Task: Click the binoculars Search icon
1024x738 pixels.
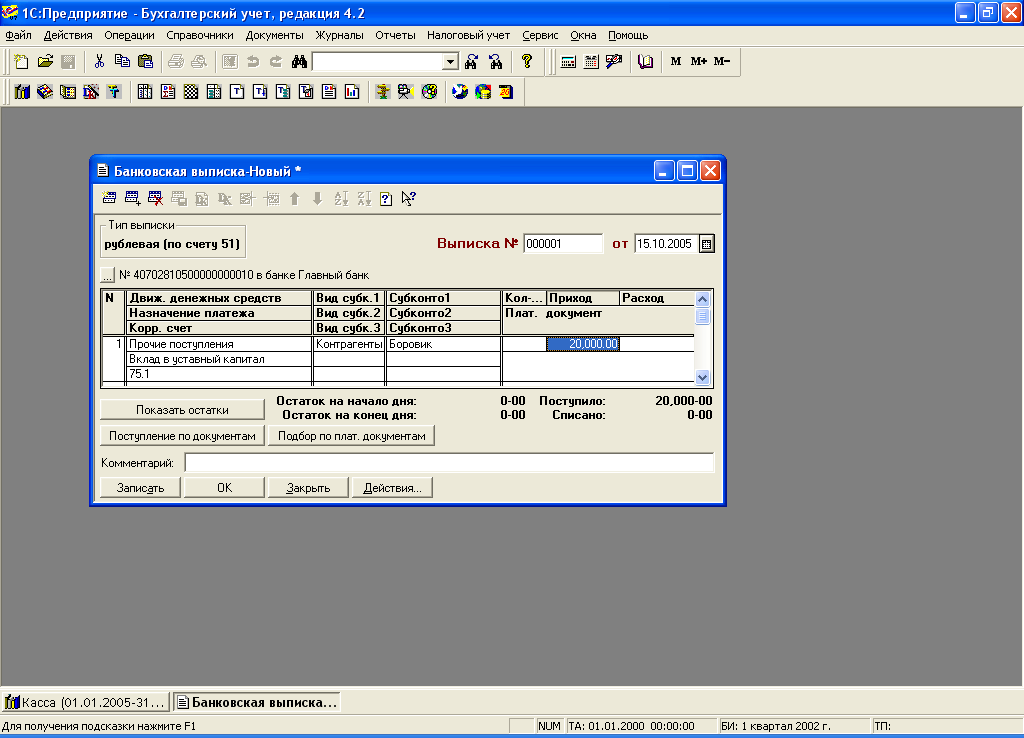Action: (x=299, y=61)
